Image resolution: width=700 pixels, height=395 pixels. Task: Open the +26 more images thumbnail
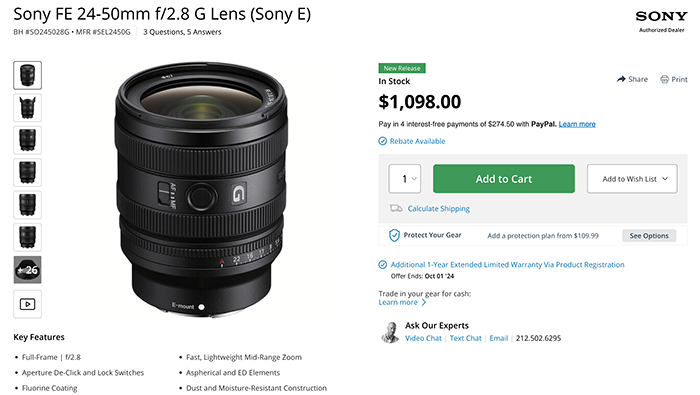pos(27,270)
